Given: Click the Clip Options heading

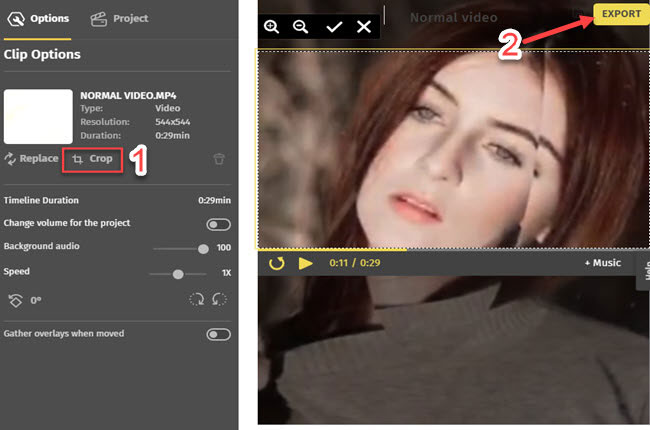Looking at the screenshot, I should [x=42, y=54].
